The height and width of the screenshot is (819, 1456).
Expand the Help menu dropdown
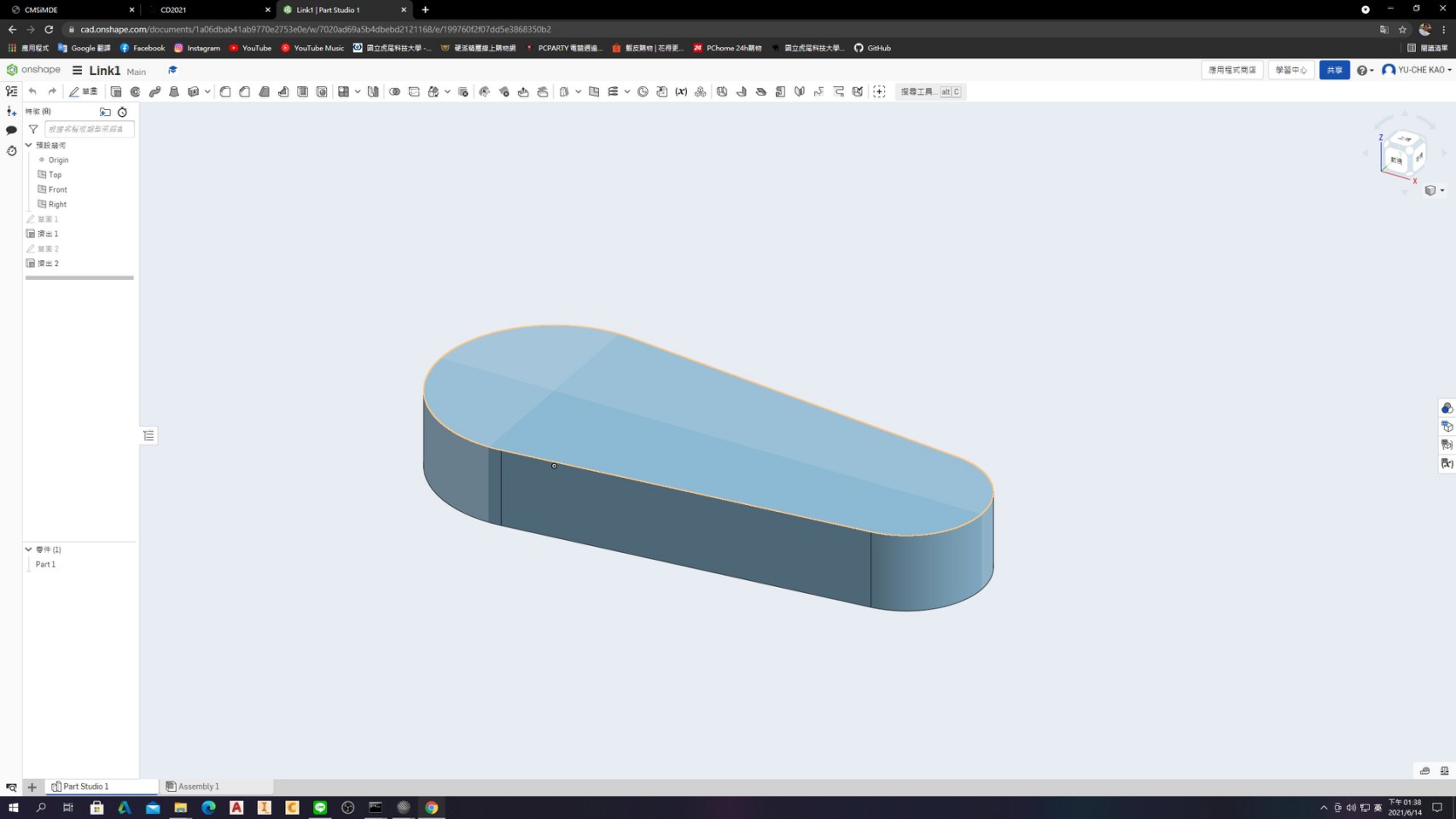pos(1366,70)
